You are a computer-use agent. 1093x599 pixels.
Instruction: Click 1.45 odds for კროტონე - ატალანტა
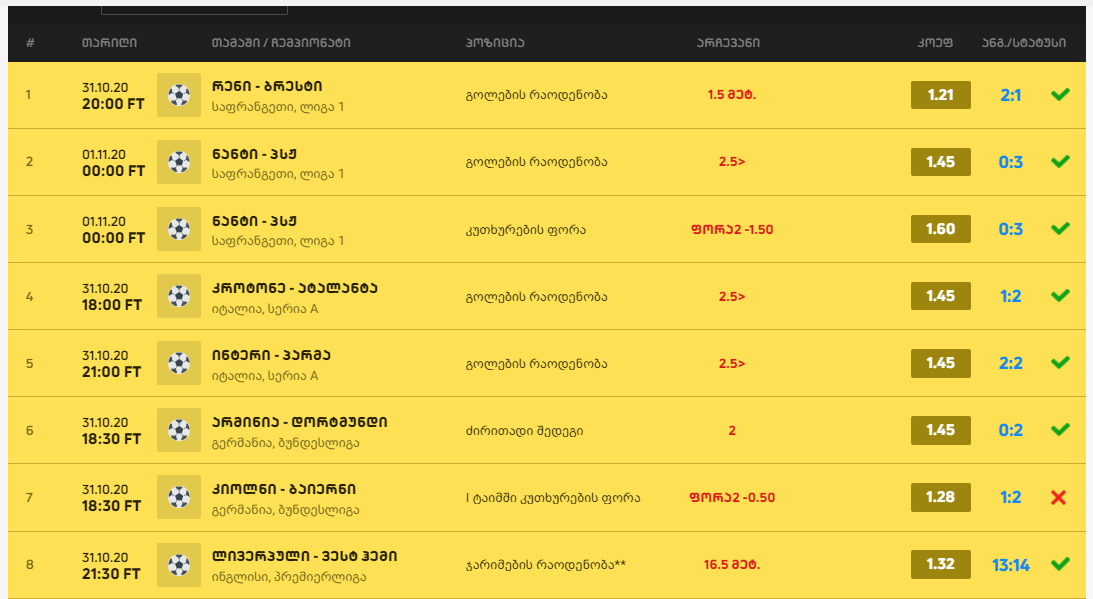tap(940, 296)
